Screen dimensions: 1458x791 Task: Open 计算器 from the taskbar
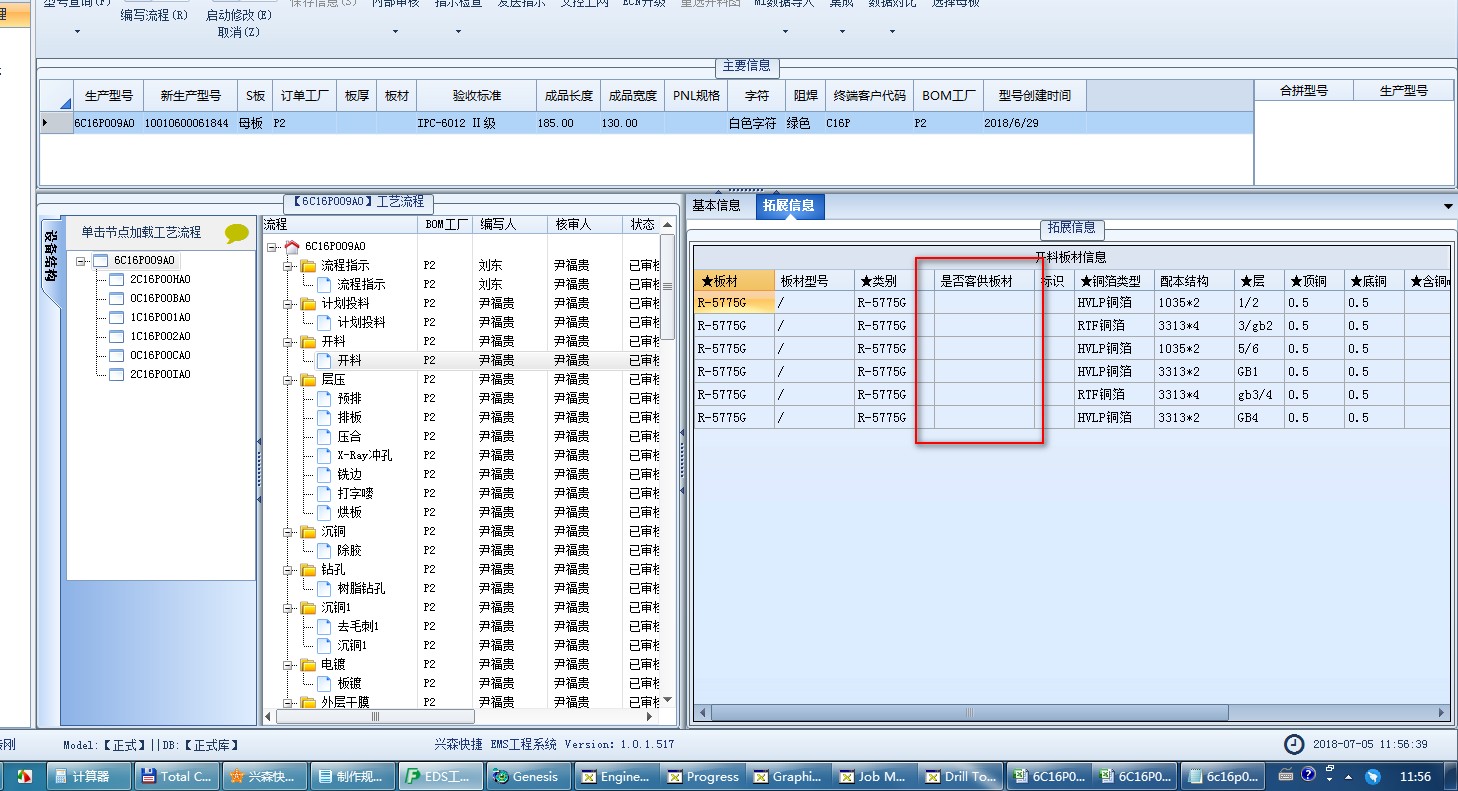90,776
